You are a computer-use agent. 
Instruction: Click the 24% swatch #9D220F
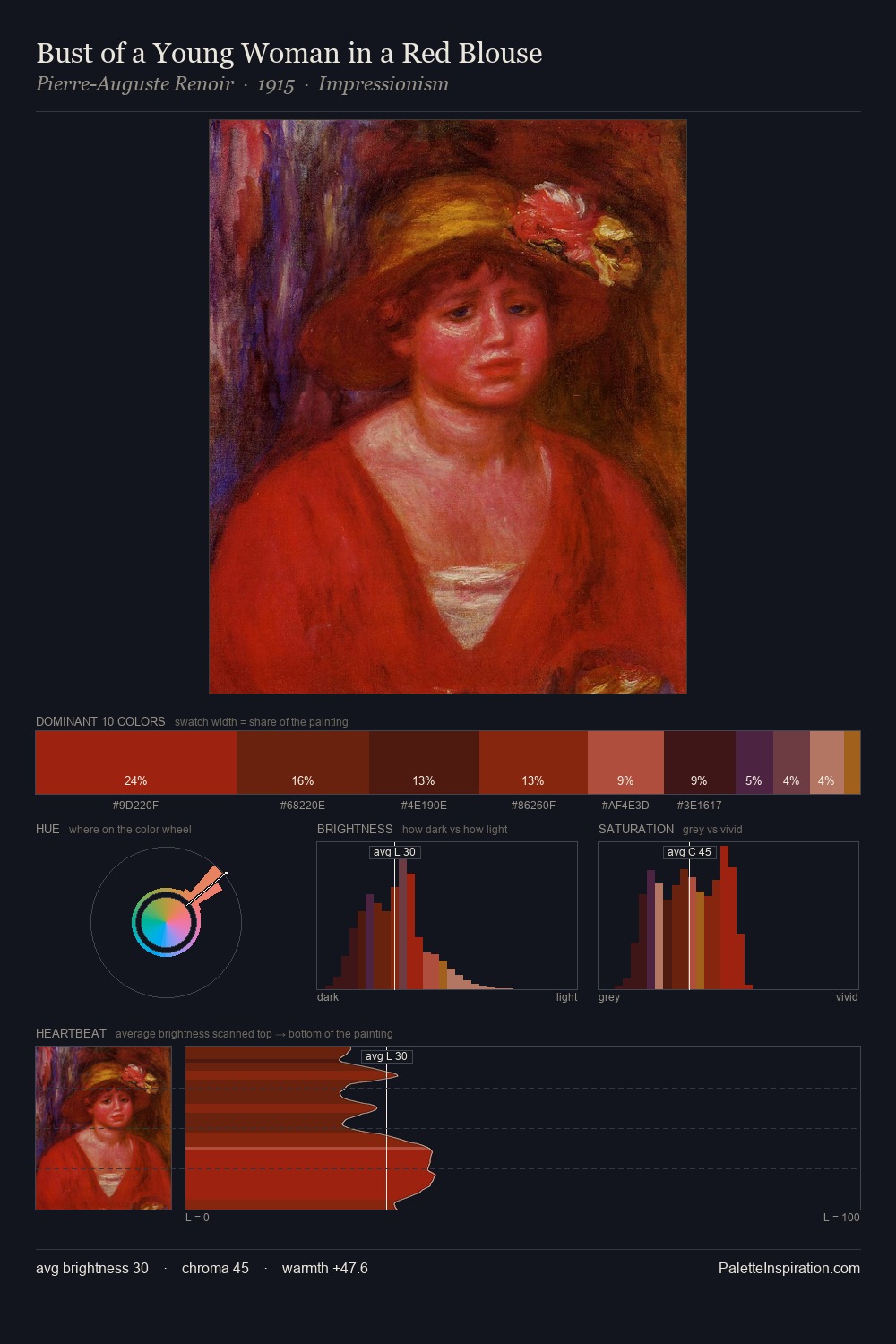[x=136, y=762]
